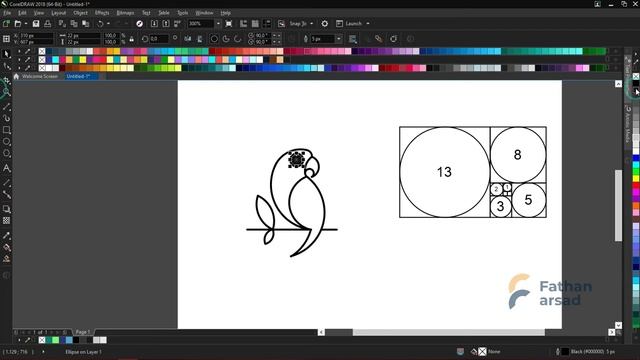Select the Freehand tool

point(7,107)
